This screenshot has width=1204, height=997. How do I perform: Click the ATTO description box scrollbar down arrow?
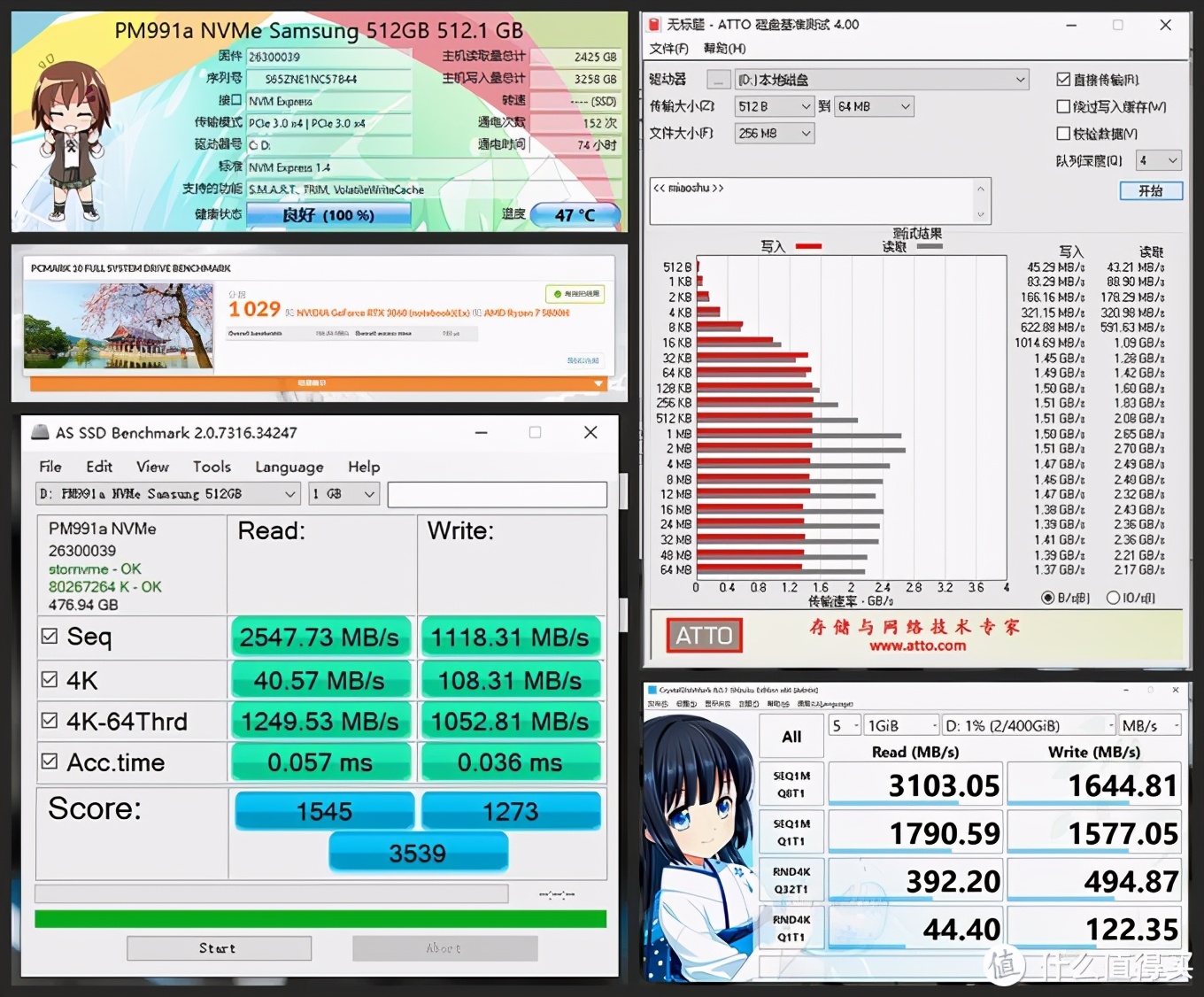980,214
